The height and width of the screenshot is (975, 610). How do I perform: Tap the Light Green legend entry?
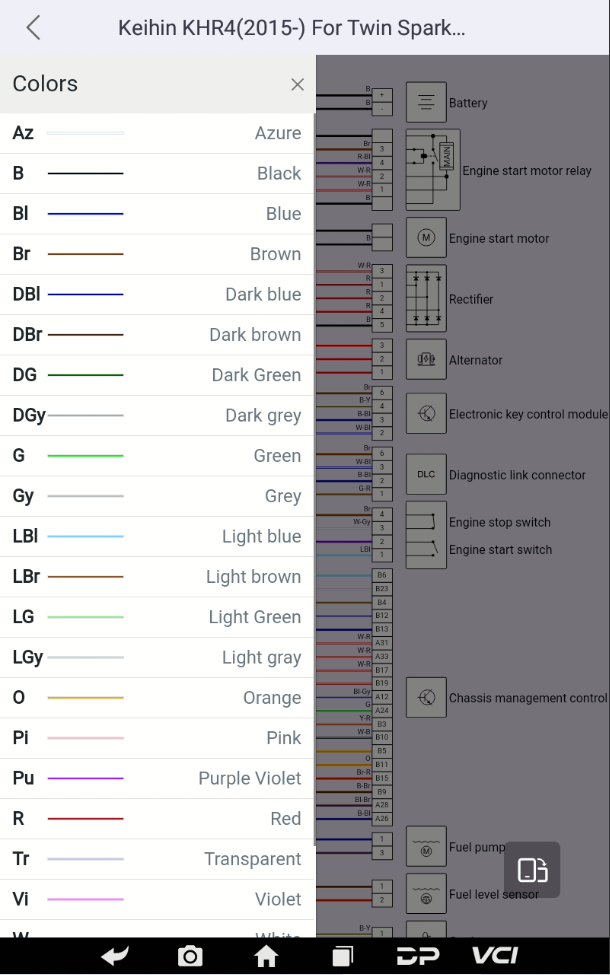pos(157,617)
